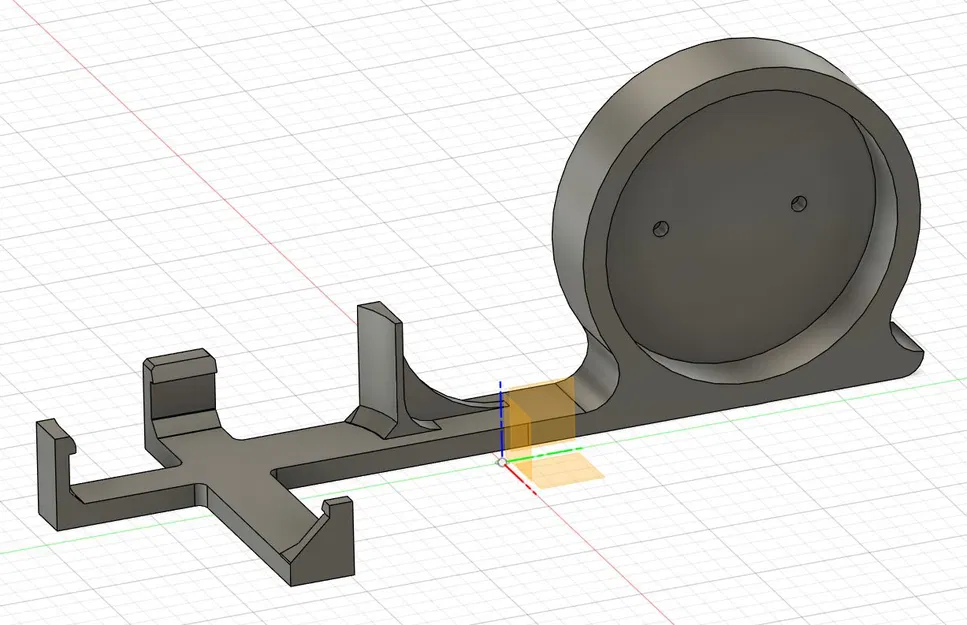967x625 pixels.
Task: Select the rounded fillet where the base meets the housing
Action: pos(600,370)
